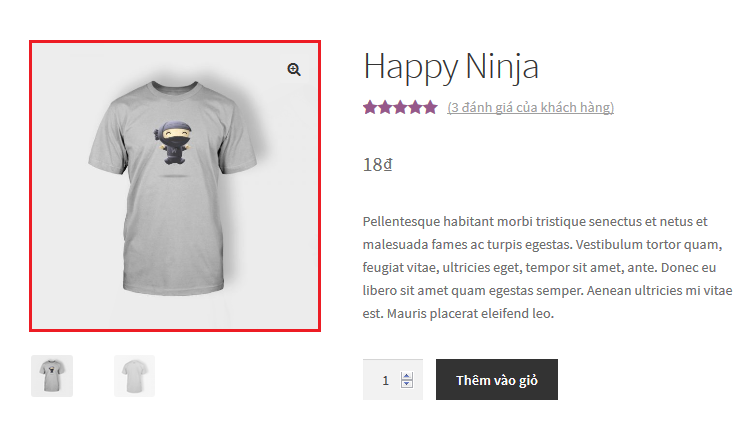Select the second plain shirt thumbnail

[x=134, y=376]
